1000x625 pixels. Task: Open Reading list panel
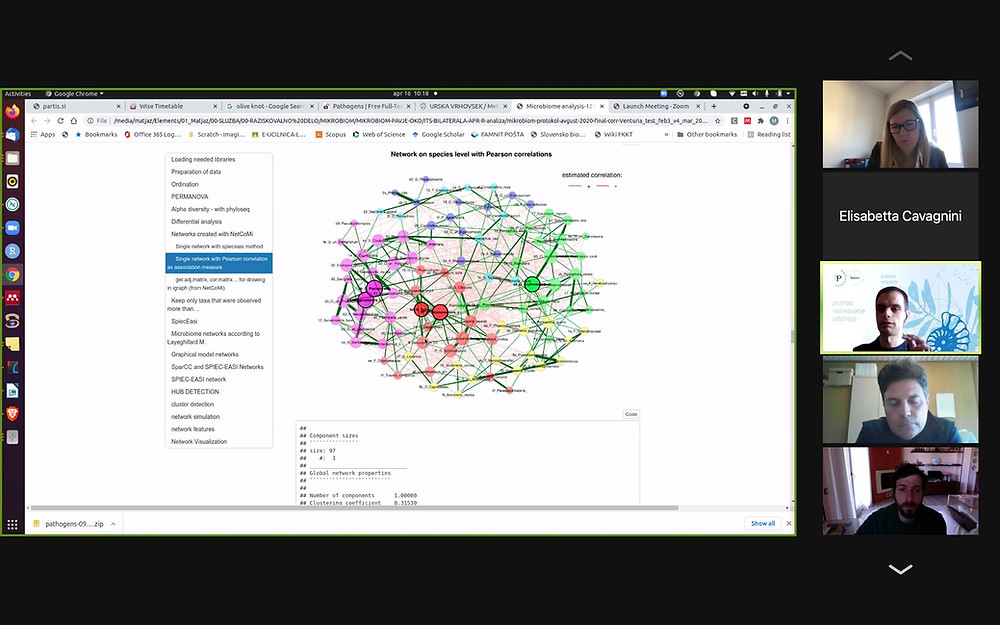(768, 135)
